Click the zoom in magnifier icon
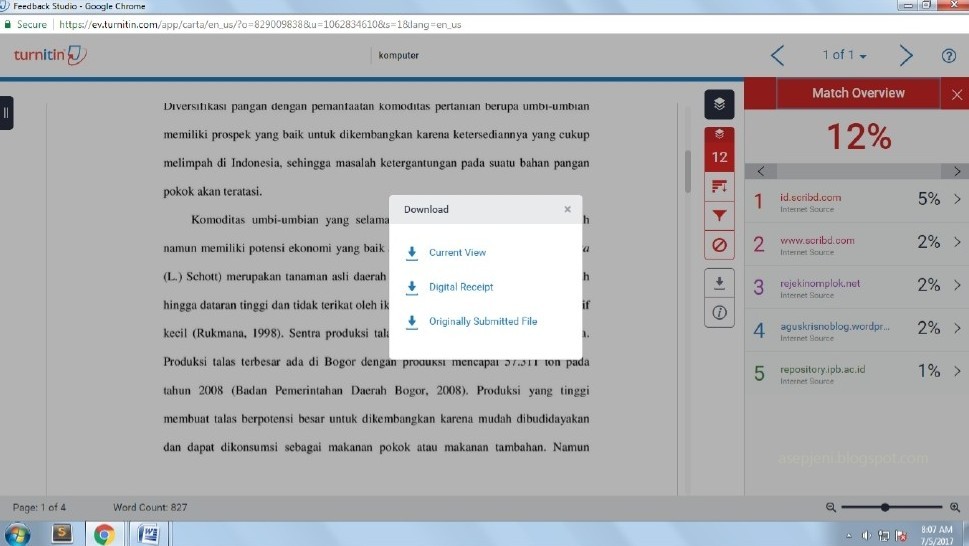This screenshot has height=546, width=969. pos(955,507)
